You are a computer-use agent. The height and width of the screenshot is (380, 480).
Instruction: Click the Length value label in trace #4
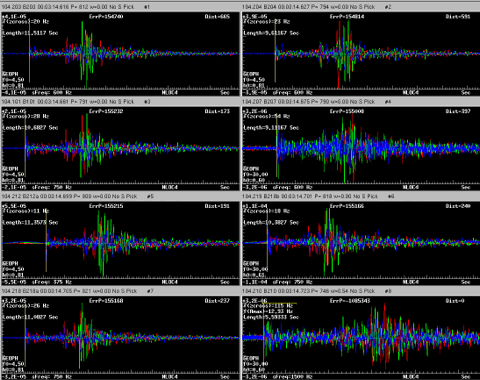pyautogui.click(x=271, y=127)
